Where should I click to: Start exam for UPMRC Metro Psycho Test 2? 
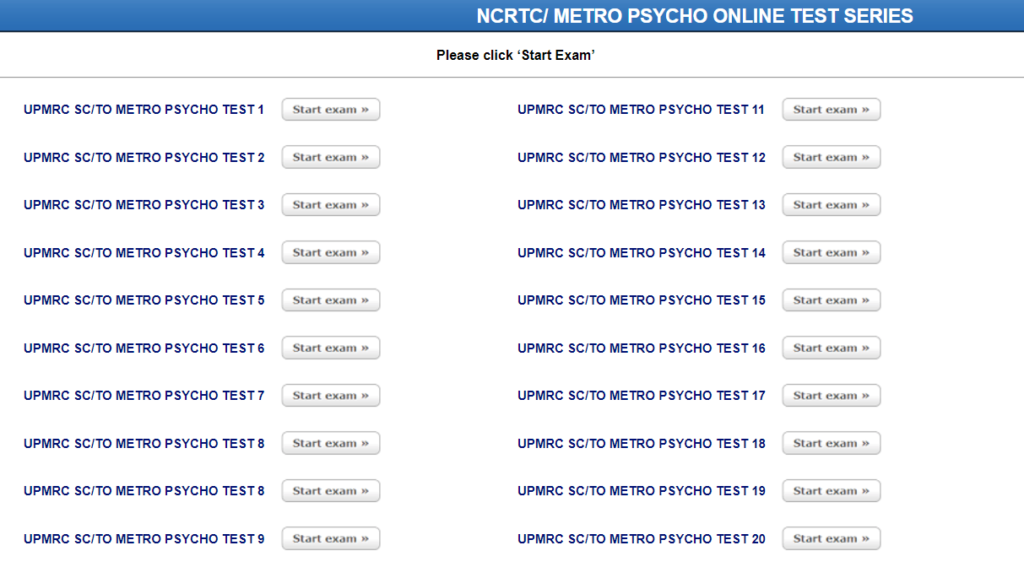pyautogui.click(x=330, y=157)
